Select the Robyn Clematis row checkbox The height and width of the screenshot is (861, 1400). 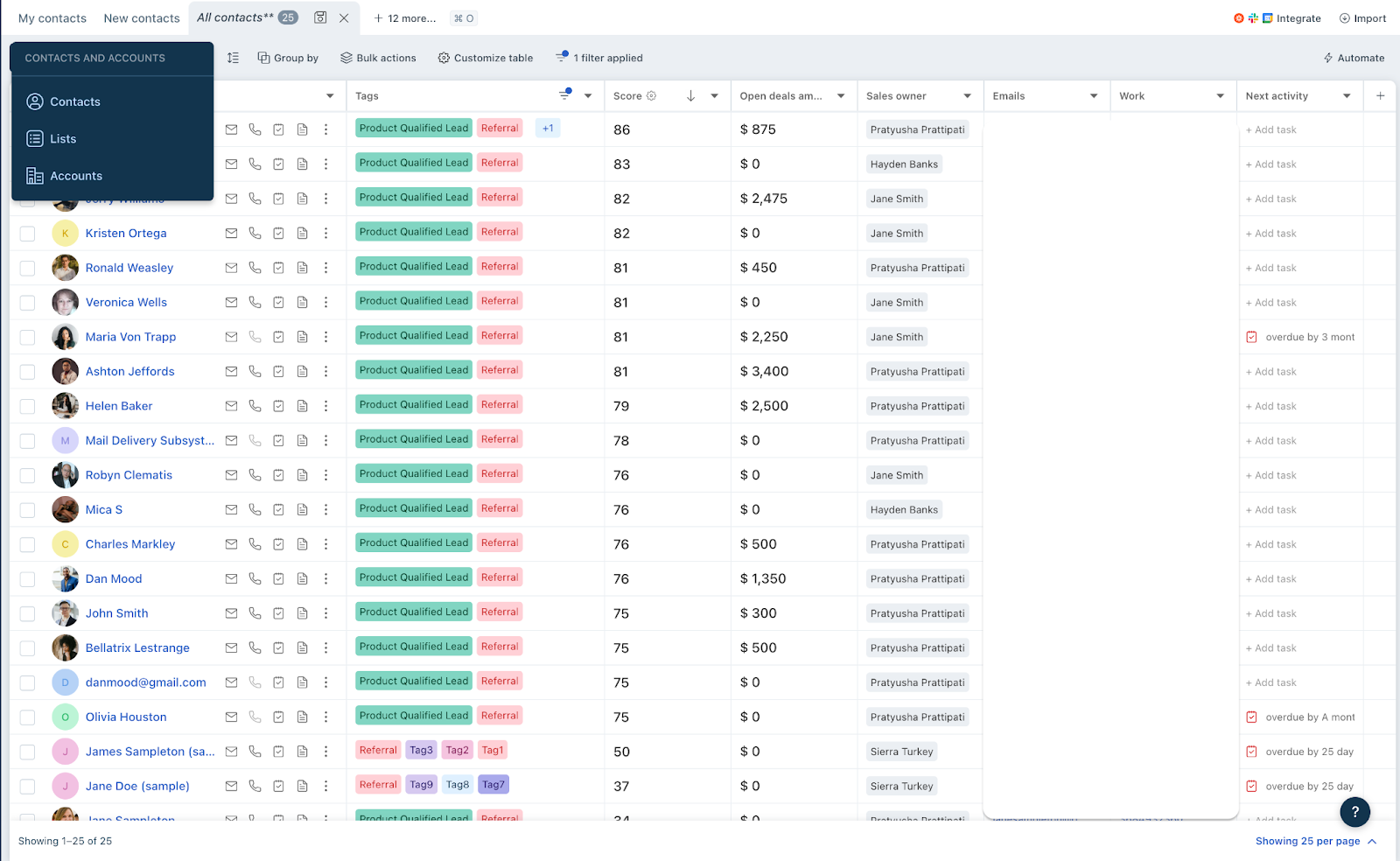28,475
